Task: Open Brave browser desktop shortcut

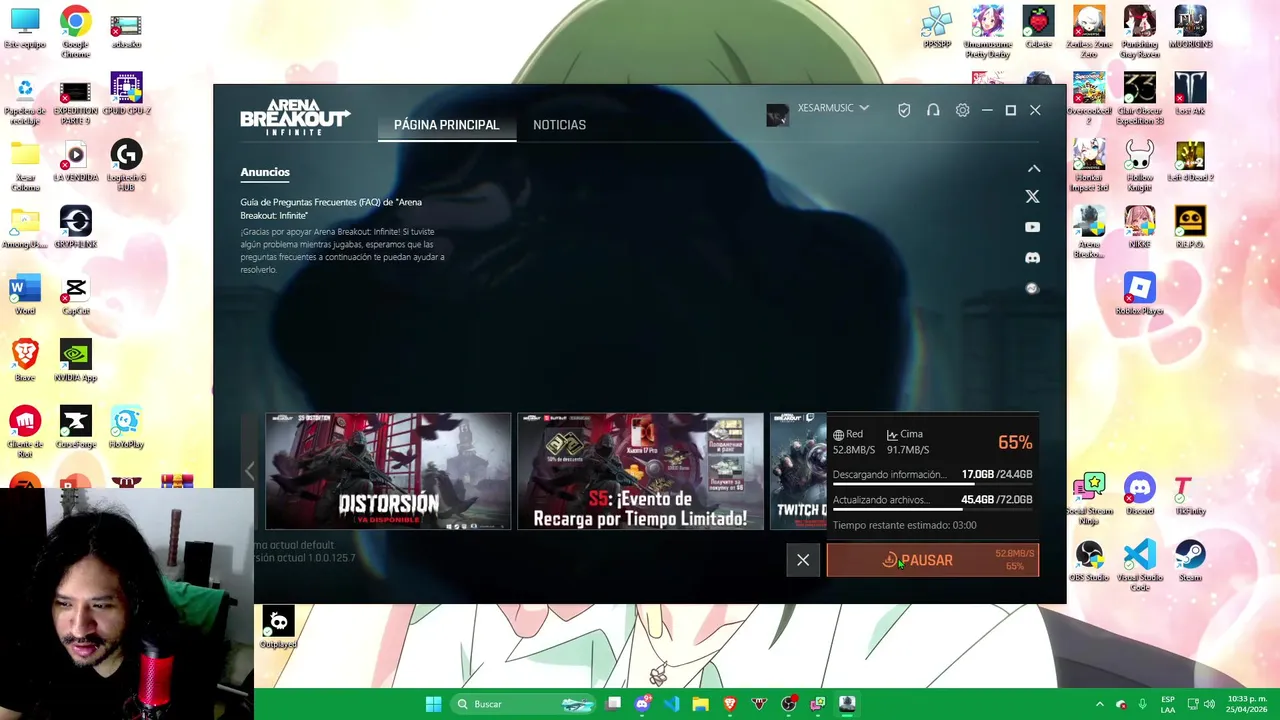Action: [25, 362]
